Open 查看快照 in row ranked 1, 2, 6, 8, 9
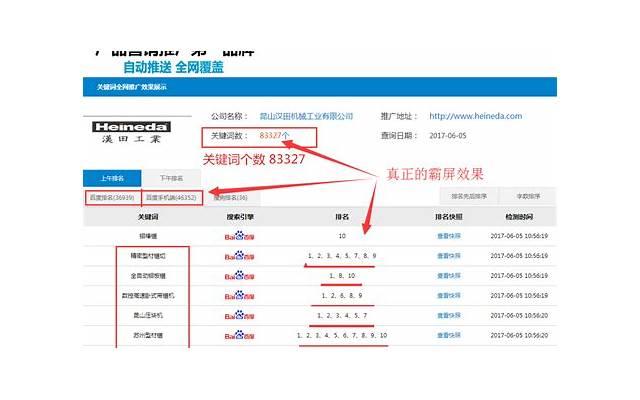The height and width of the screenshot is (400, 640). pyautogui.click(x=449, y=296)
